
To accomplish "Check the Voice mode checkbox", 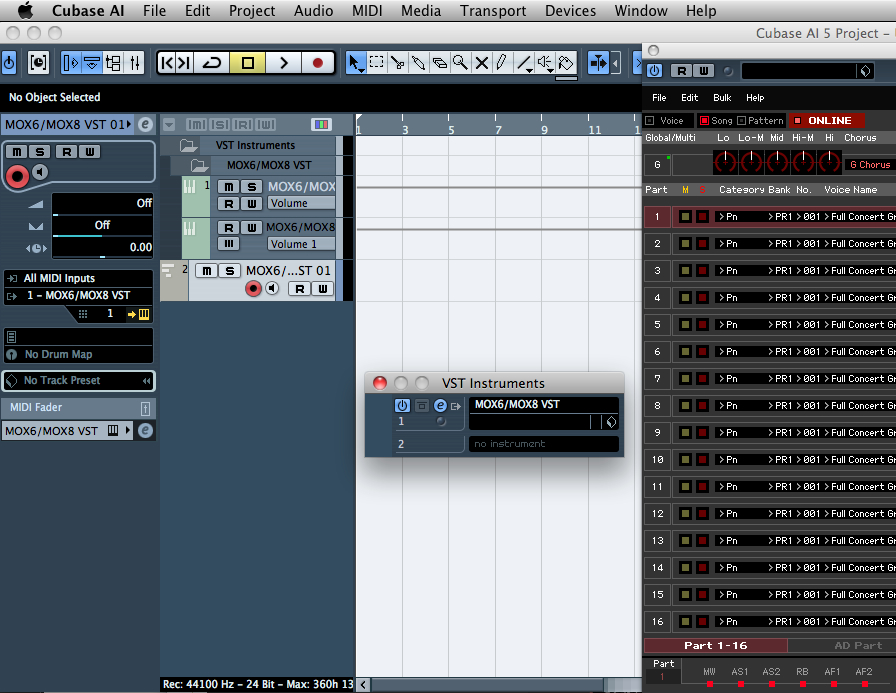I will (650, 121).
